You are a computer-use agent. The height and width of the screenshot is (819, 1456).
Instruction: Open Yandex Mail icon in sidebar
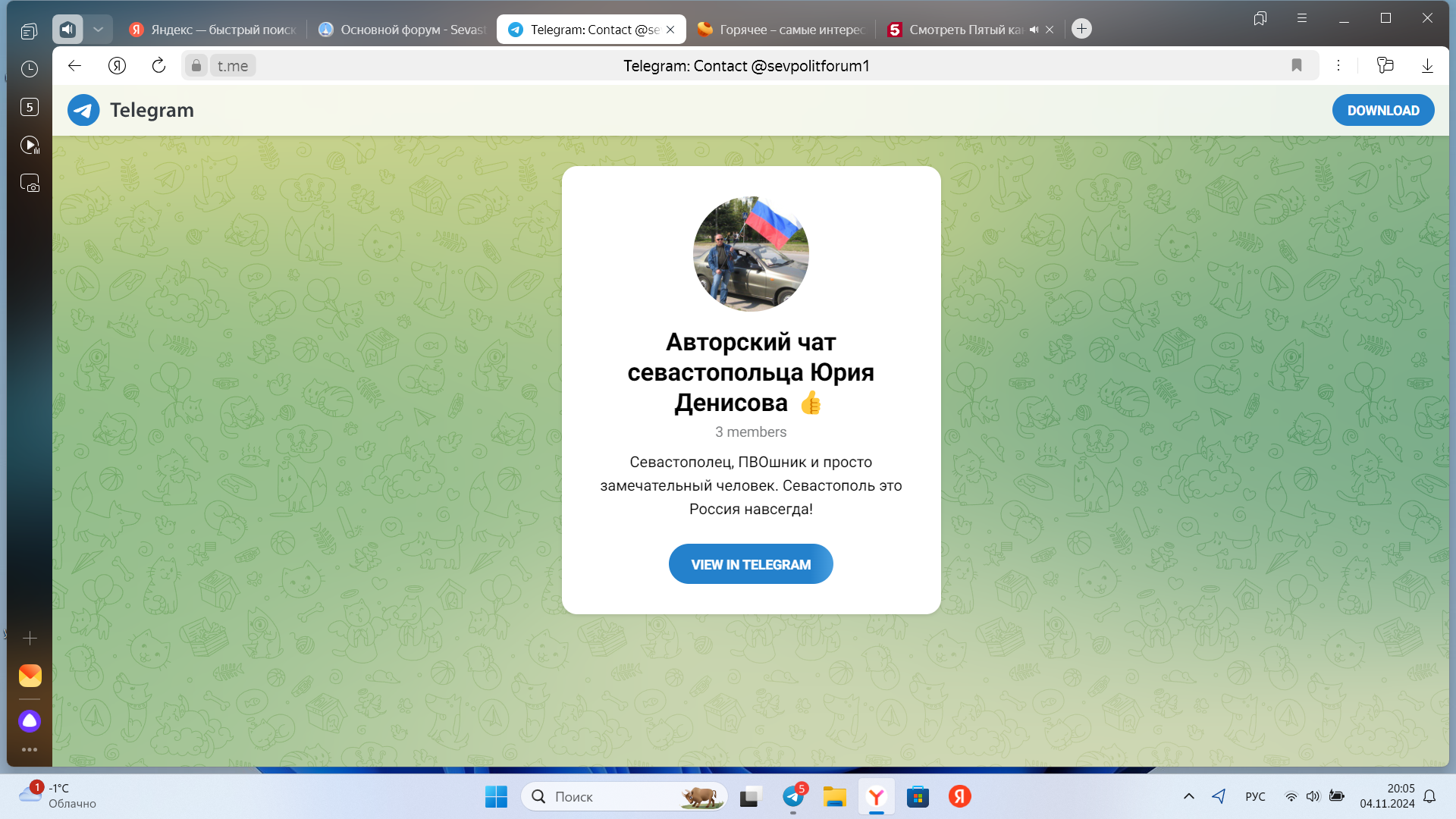(30, 675)
